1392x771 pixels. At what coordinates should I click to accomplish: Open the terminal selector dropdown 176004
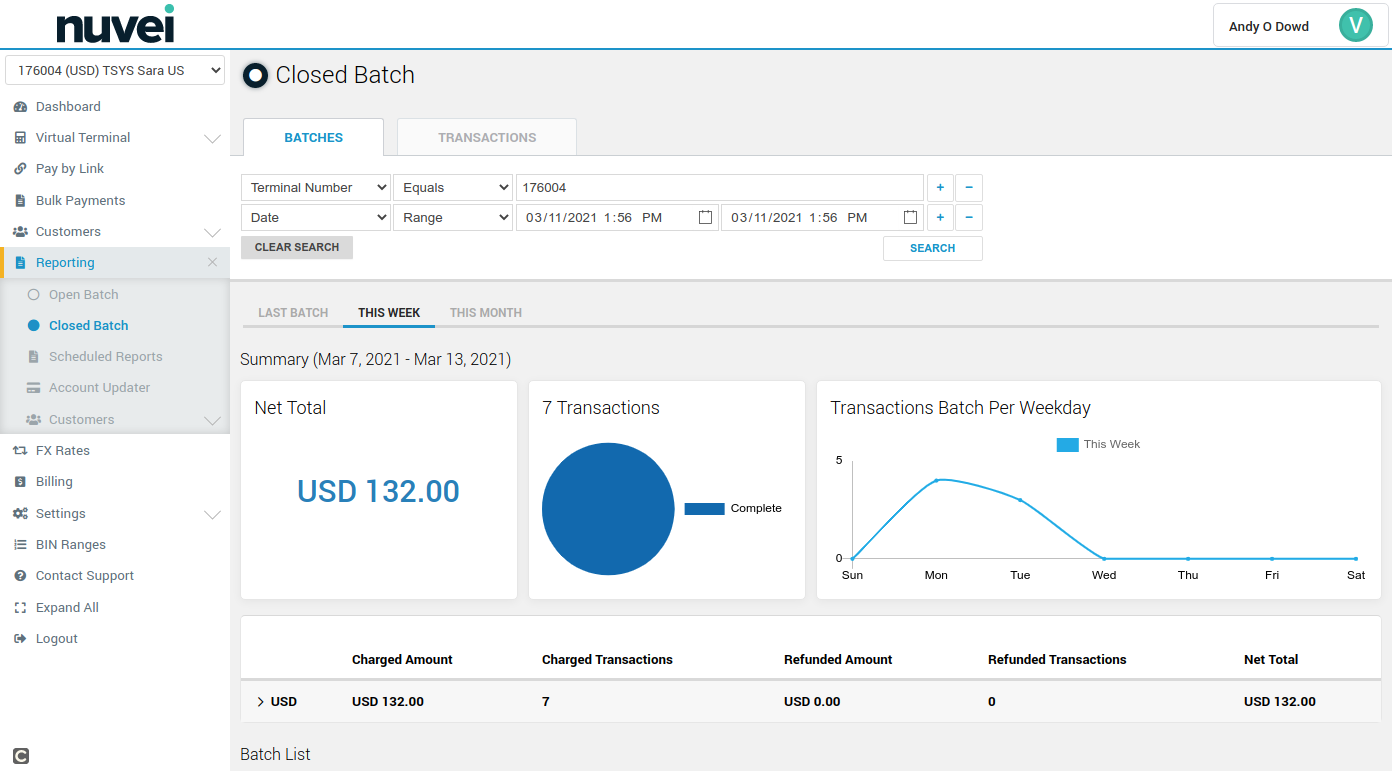[x=115, y=71]
